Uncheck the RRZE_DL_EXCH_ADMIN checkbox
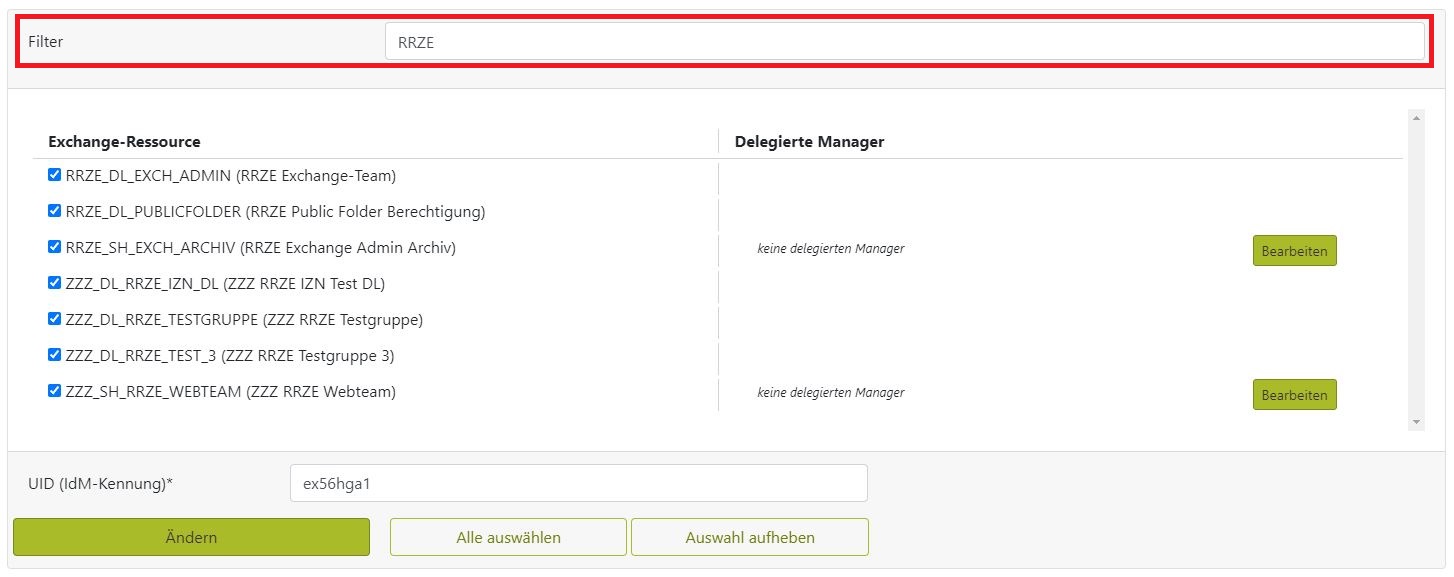The width and height of the screenshot is (1454, 577). pos(55,175)
